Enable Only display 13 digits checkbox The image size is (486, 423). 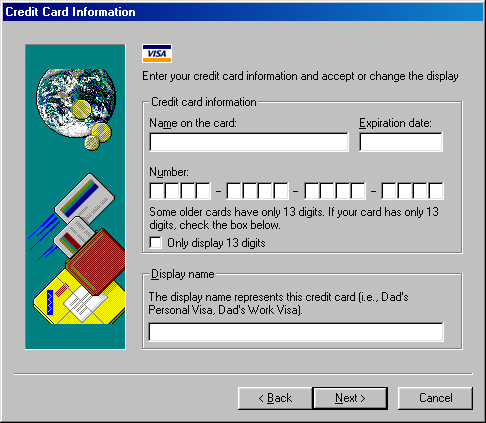point(156,243)
